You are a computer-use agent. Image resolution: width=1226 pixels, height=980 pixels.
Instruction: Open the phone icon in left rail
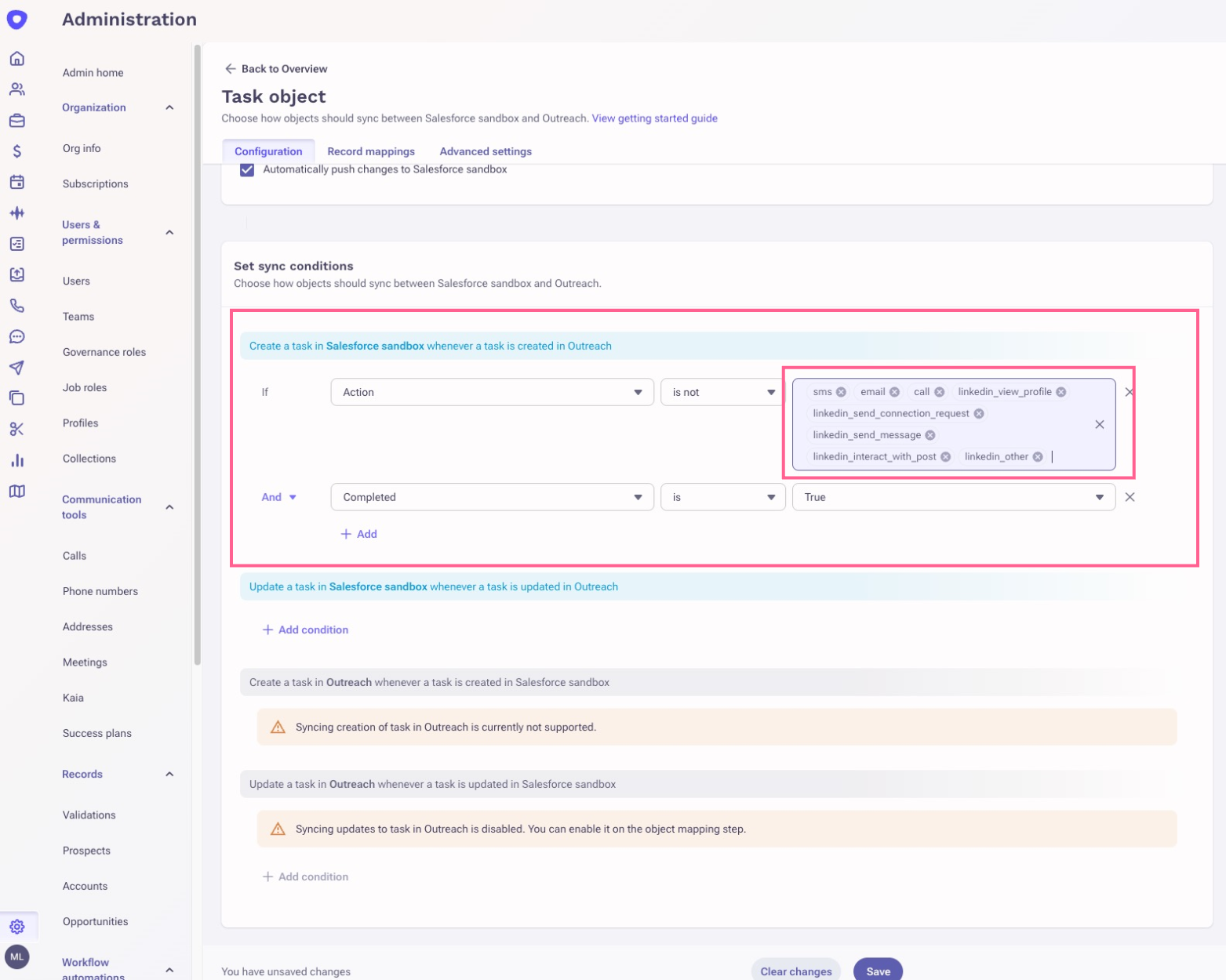point(16,306)
